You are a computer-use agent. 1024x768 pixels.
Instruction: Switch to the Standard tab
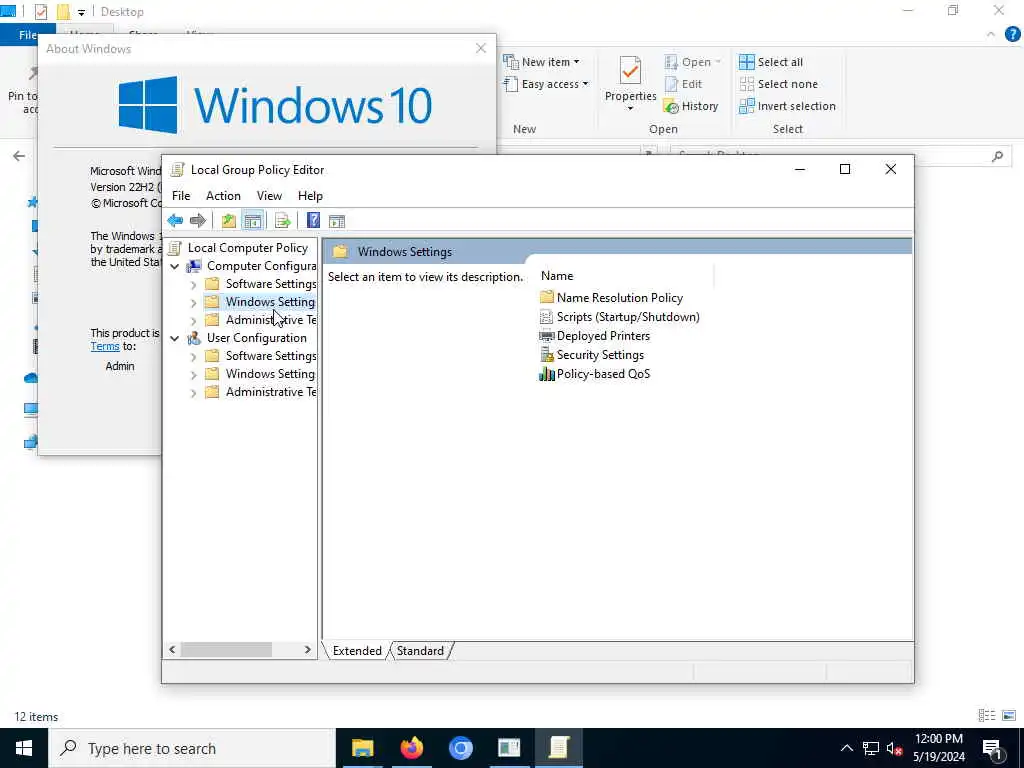(x=420, y=651)
